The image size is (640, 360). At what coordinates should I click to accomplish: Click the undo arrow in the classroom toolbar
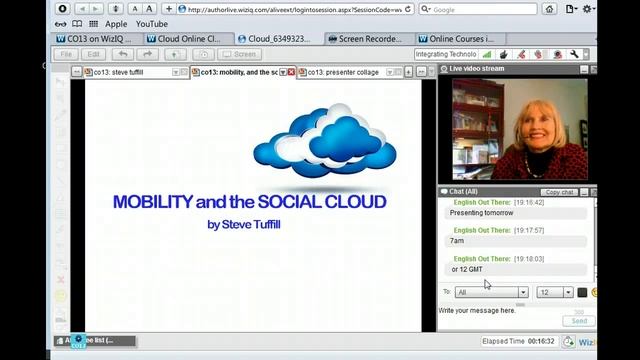point(123,54)
